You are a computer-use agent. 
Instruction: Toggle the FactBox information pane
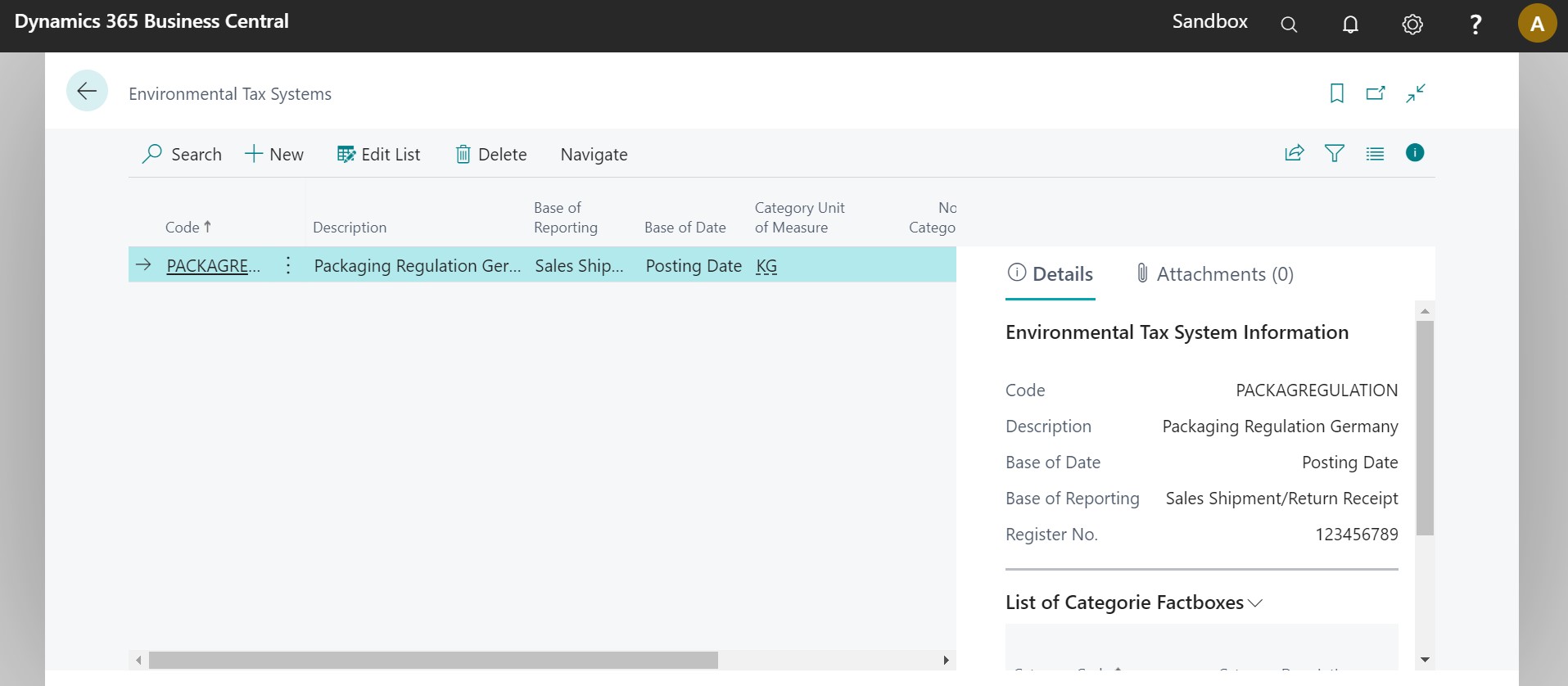point(1414,153)
